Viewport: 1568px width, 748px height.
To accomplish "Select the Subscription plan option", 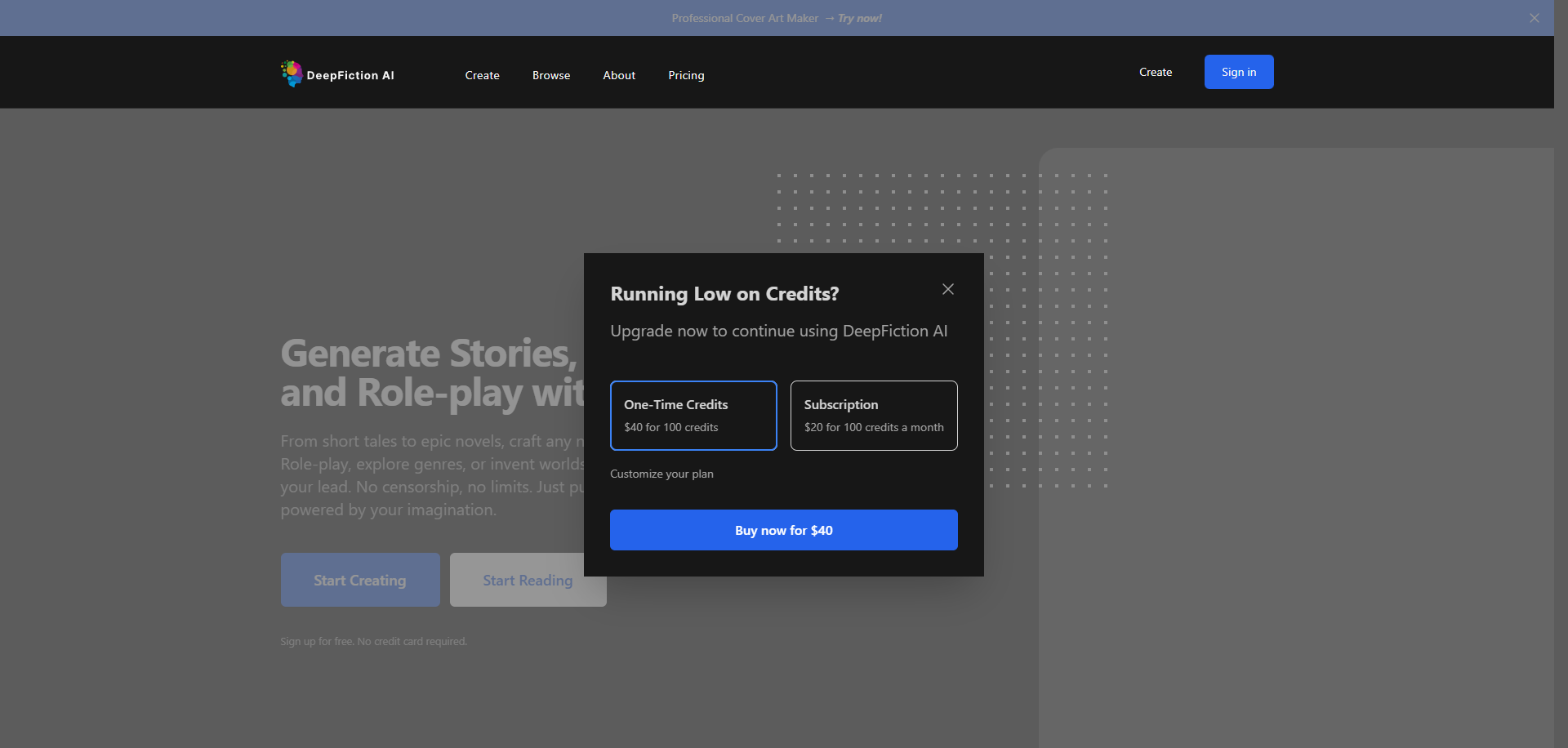I will click(874, 416).
